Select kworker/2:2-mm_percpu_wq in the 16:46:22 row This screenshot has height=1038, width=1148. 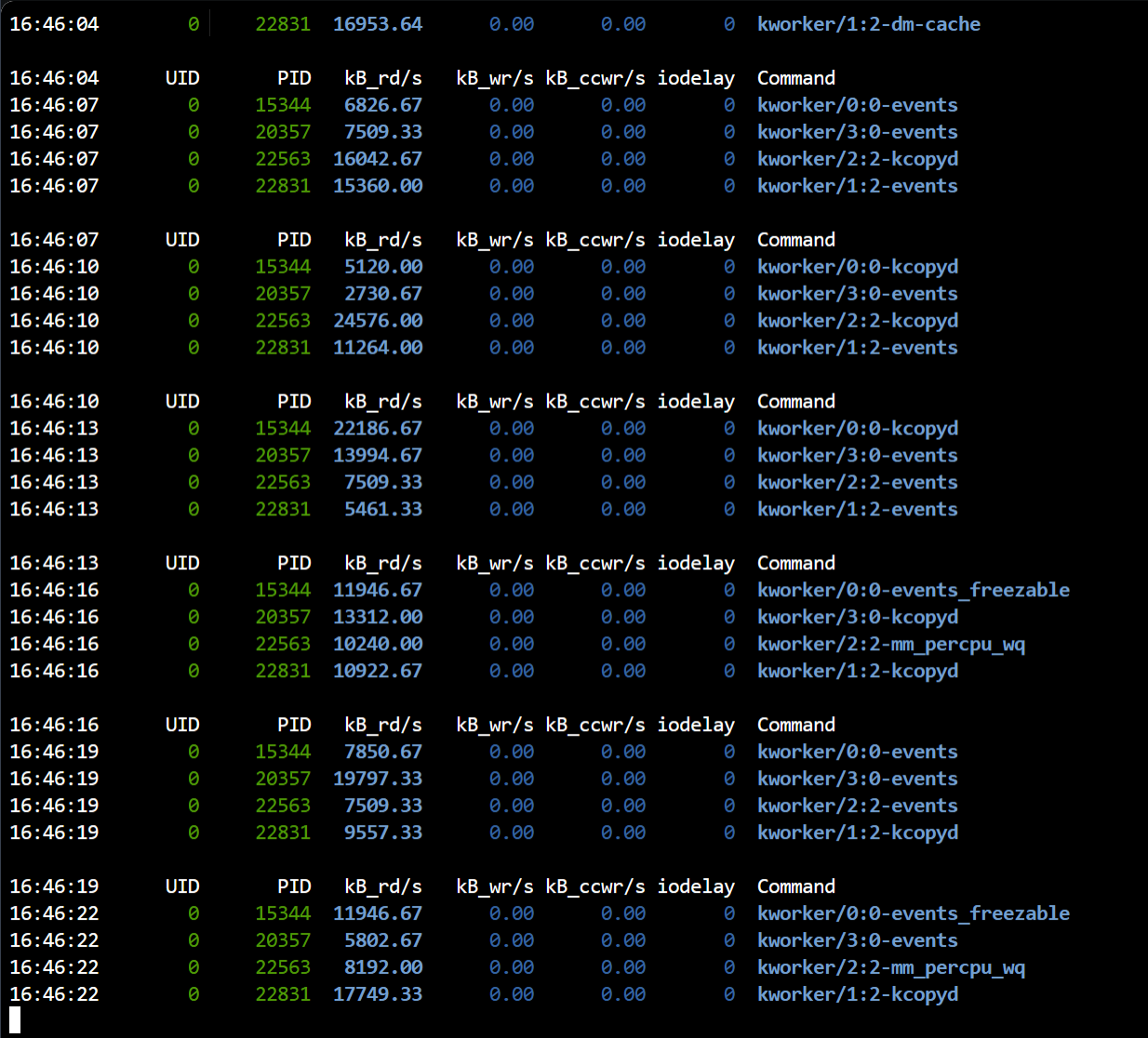(891, 967)
